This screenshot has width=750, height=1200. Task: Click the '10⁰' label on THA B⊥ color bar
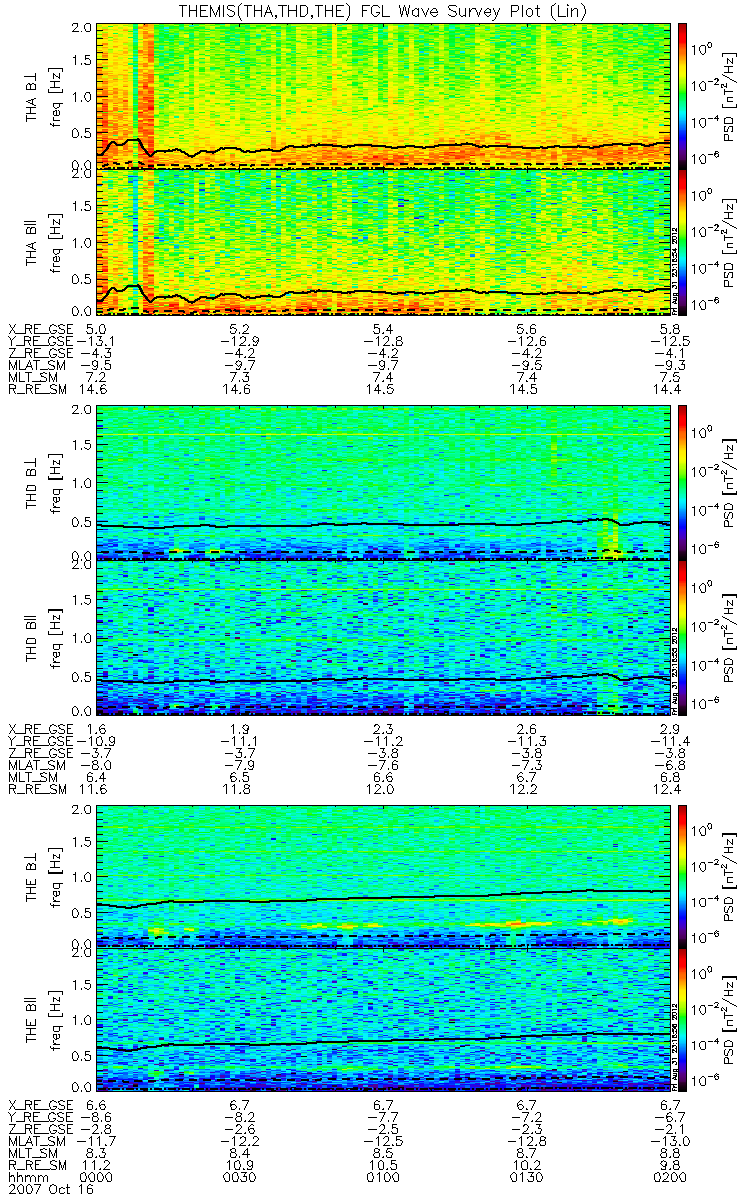[704, 46]
